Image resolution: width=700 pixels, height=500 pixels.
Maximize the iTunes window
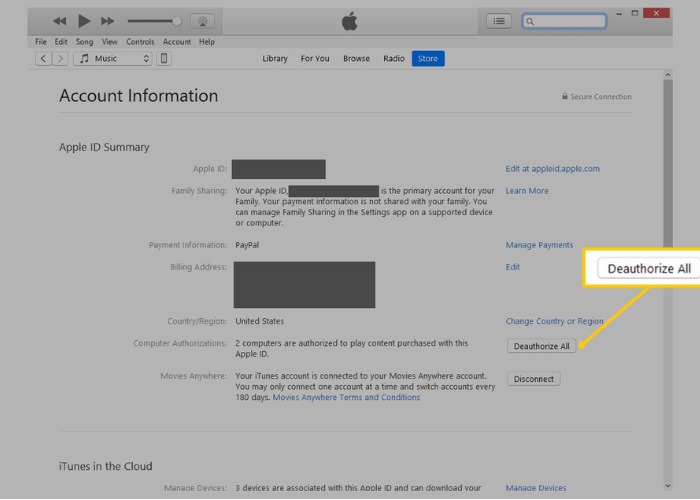(634, 13)
